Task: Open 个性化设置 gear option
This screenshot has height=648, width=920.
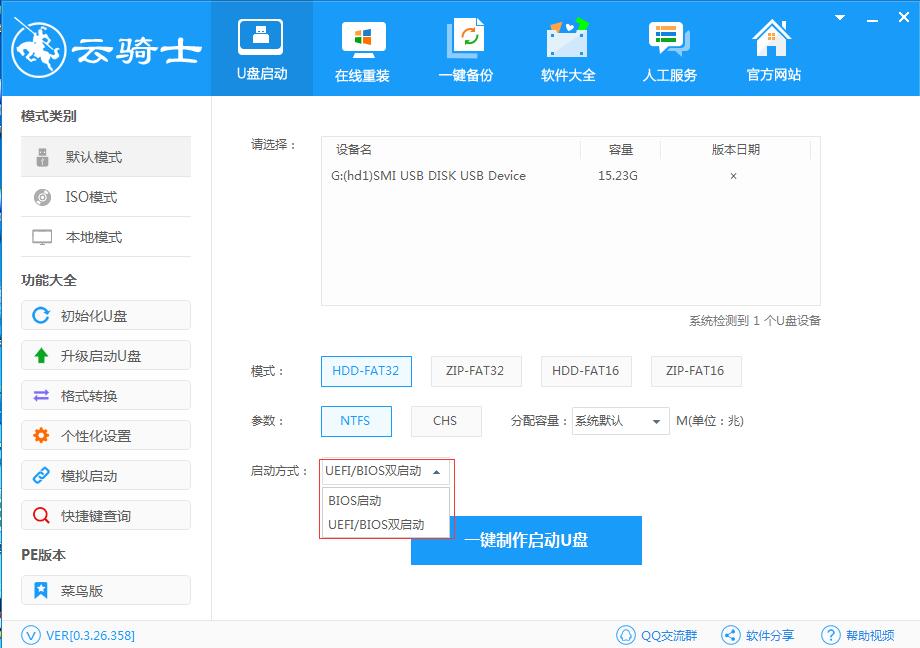Action: pyautogui.click(x=106, y=436)
